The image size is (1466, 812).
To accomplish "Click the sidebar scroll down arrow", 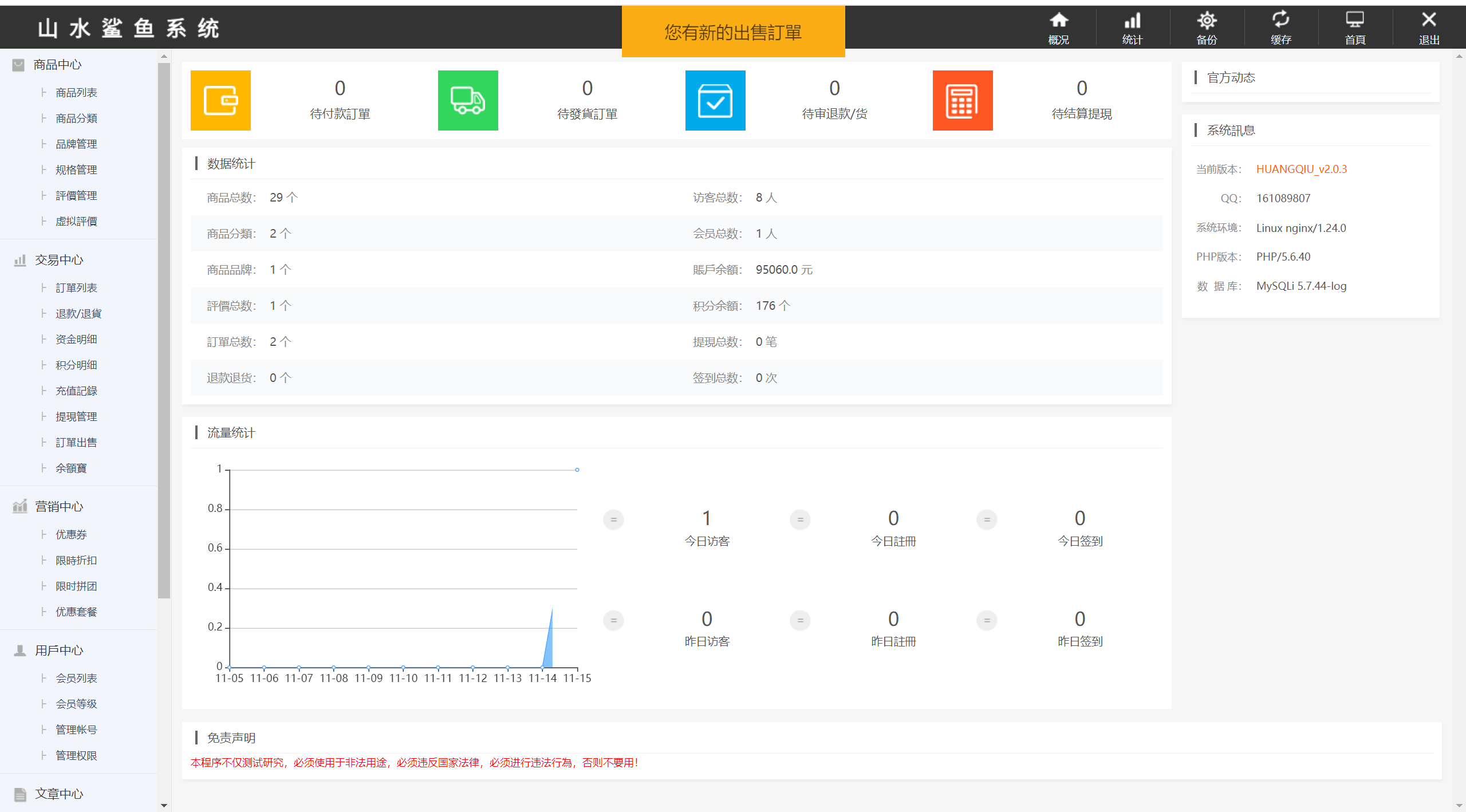I will 164,805.
